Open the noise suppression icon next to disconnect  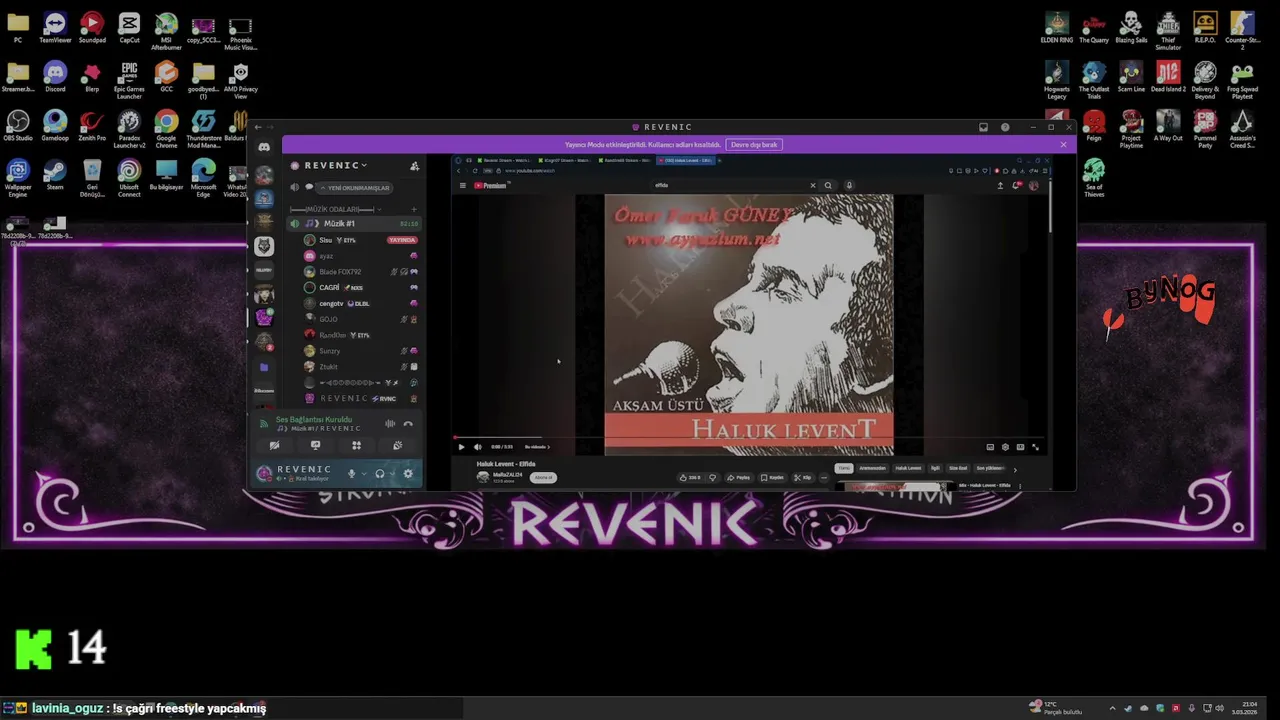[390, 423]
